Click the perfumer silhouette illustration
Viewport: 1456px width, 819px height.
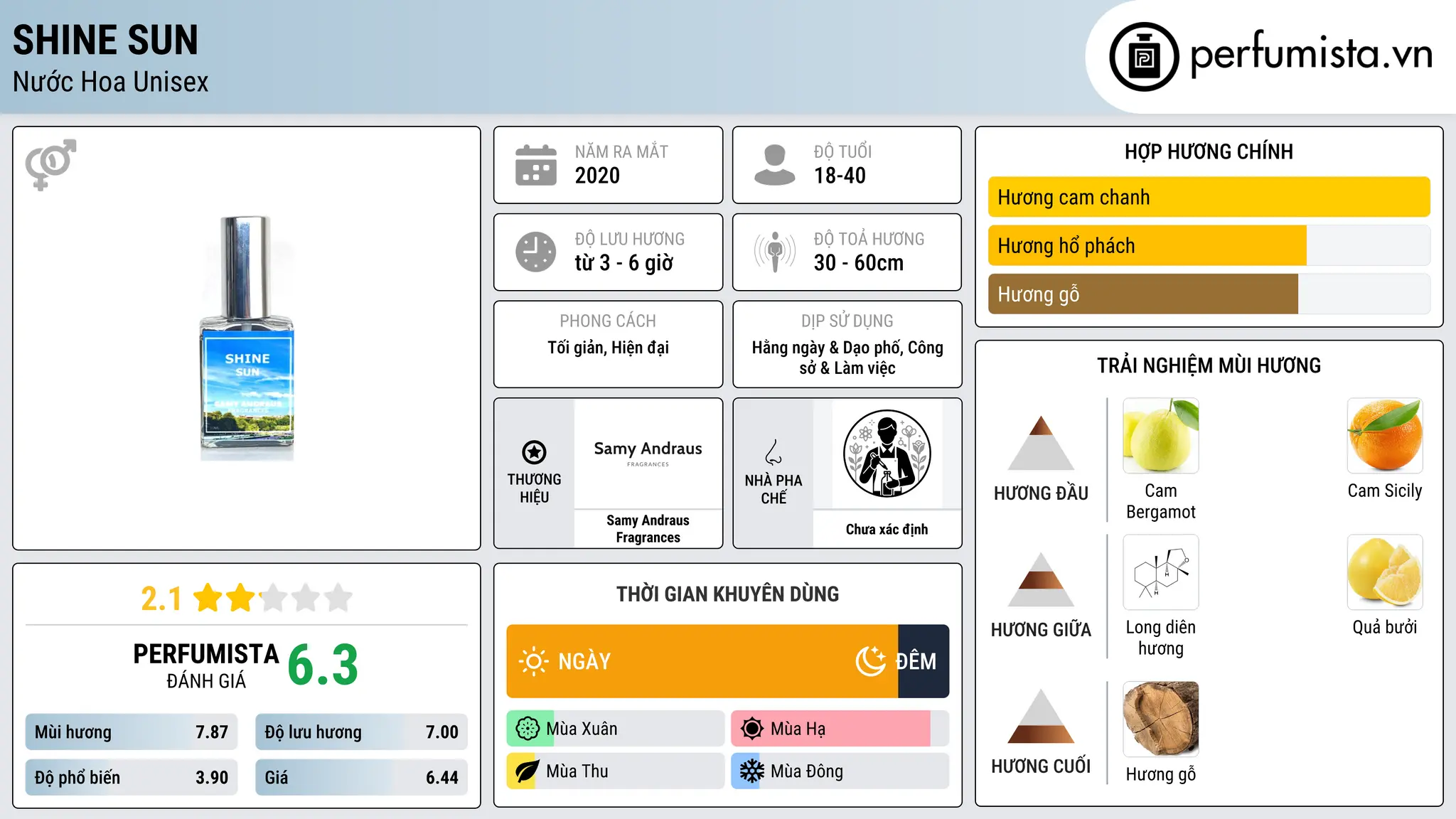point(887,454)
